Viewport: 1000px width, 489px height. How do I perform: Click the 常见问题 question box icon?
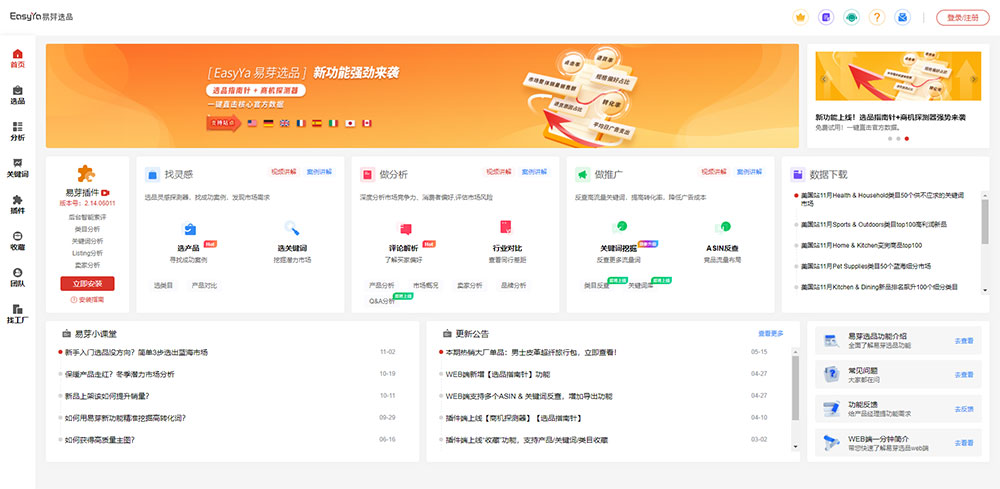pyautogui.click(x=830, y=372)
